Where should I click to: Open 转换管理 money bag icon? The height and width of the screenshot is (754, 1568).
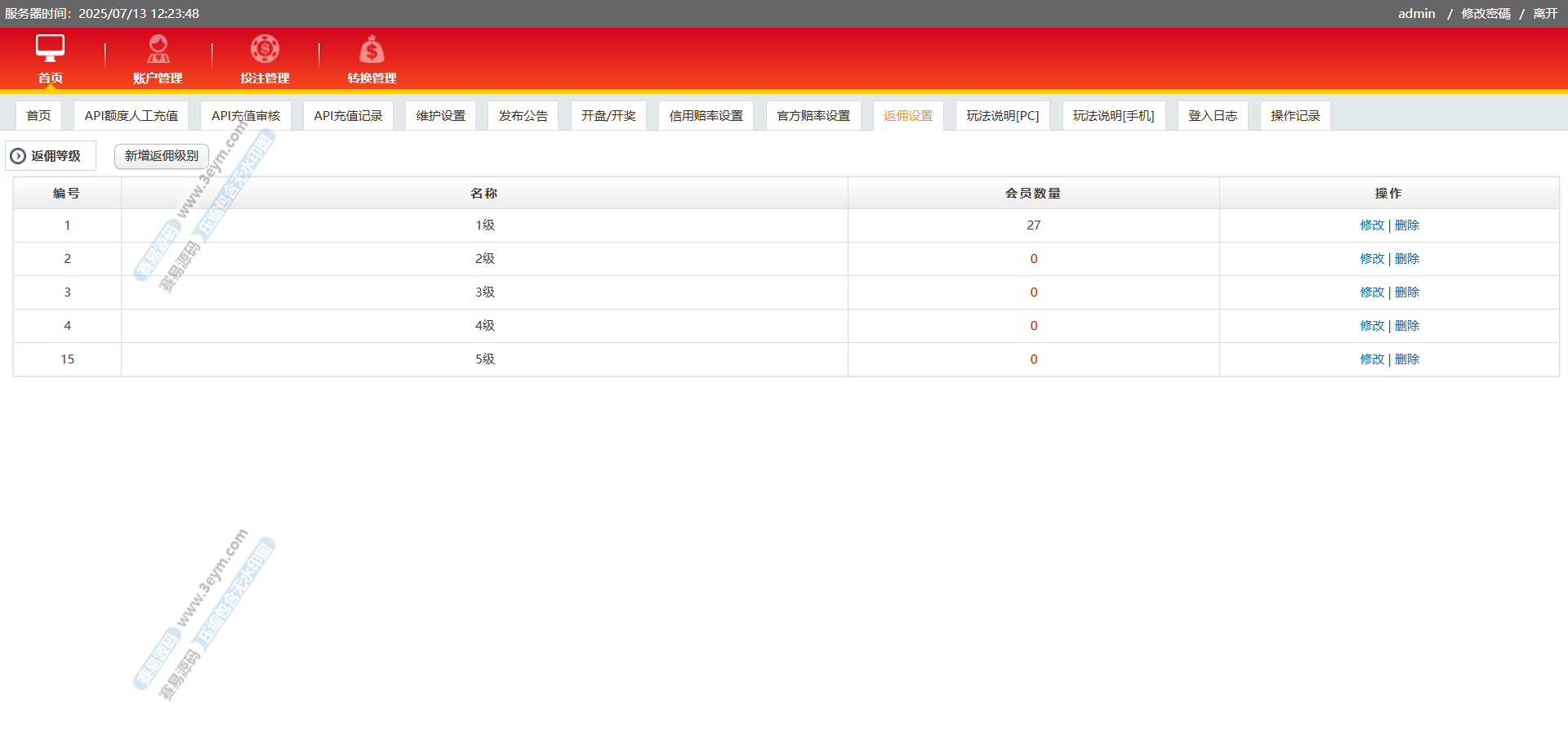(x=372, y=50)
